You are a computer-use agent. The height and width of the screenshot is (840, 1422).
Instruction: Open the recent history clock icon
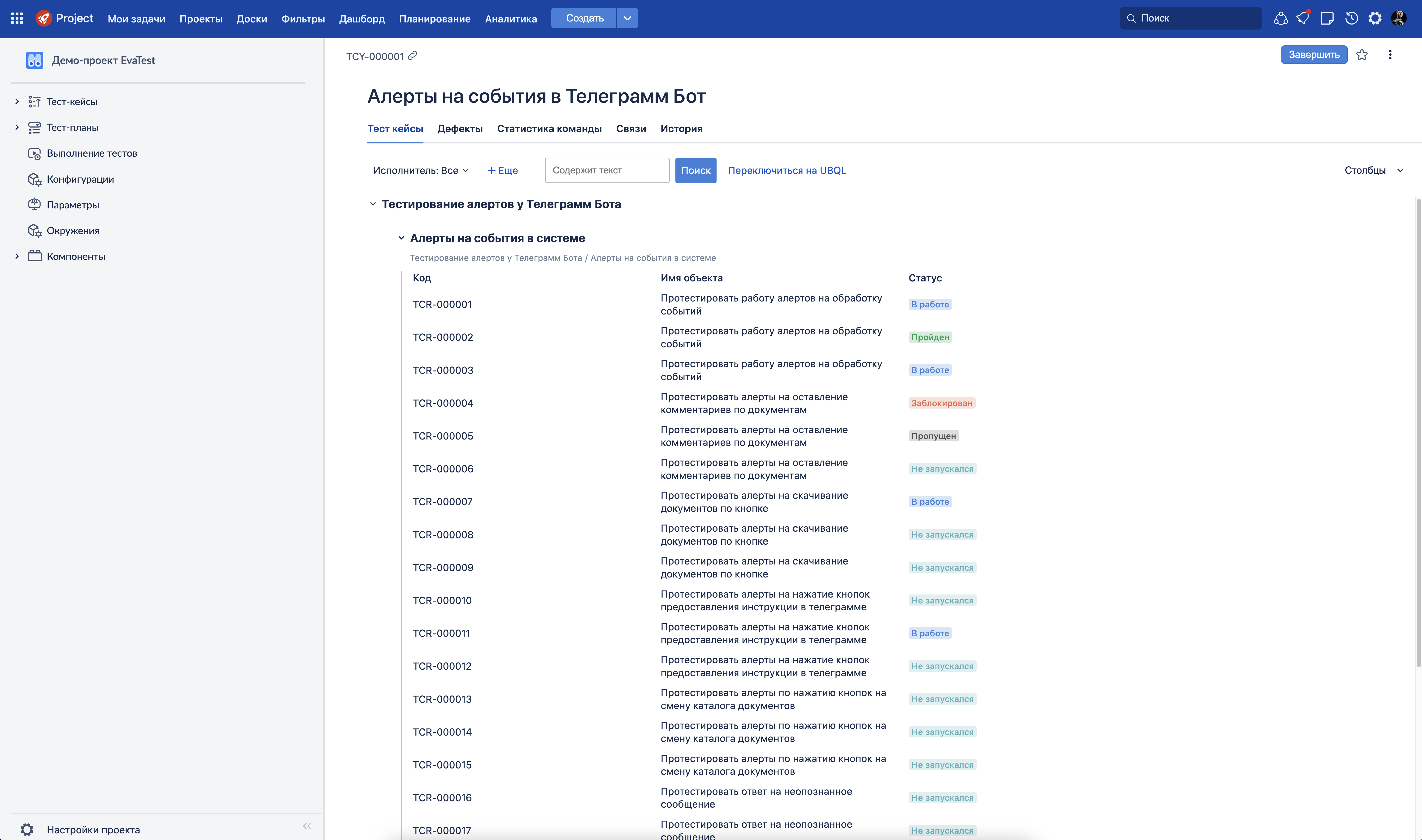tap(1351, 18)
